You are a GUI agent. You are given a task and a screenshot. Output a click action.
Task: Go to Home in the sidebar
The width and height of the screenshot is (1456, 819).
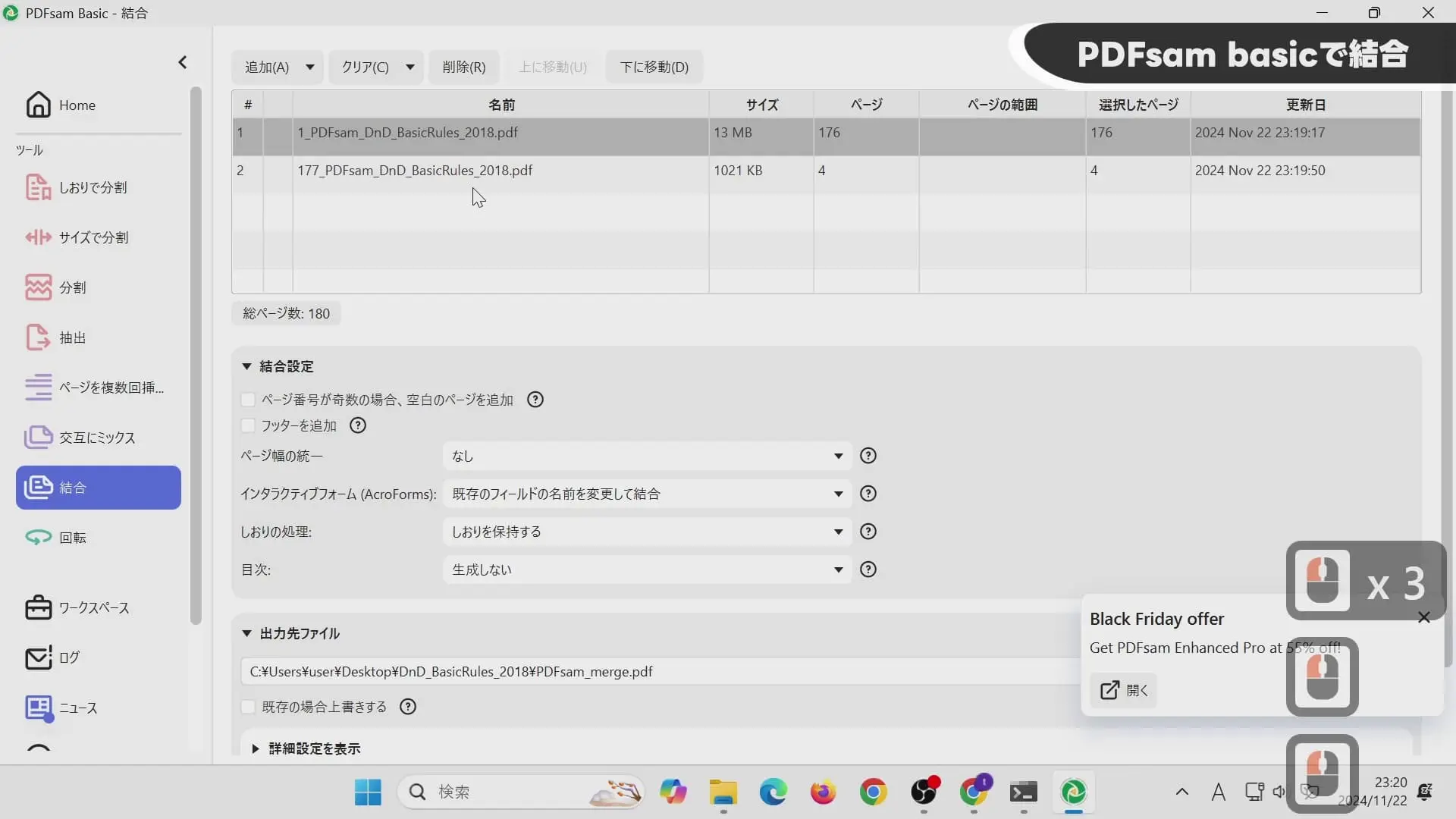(76, 105)
